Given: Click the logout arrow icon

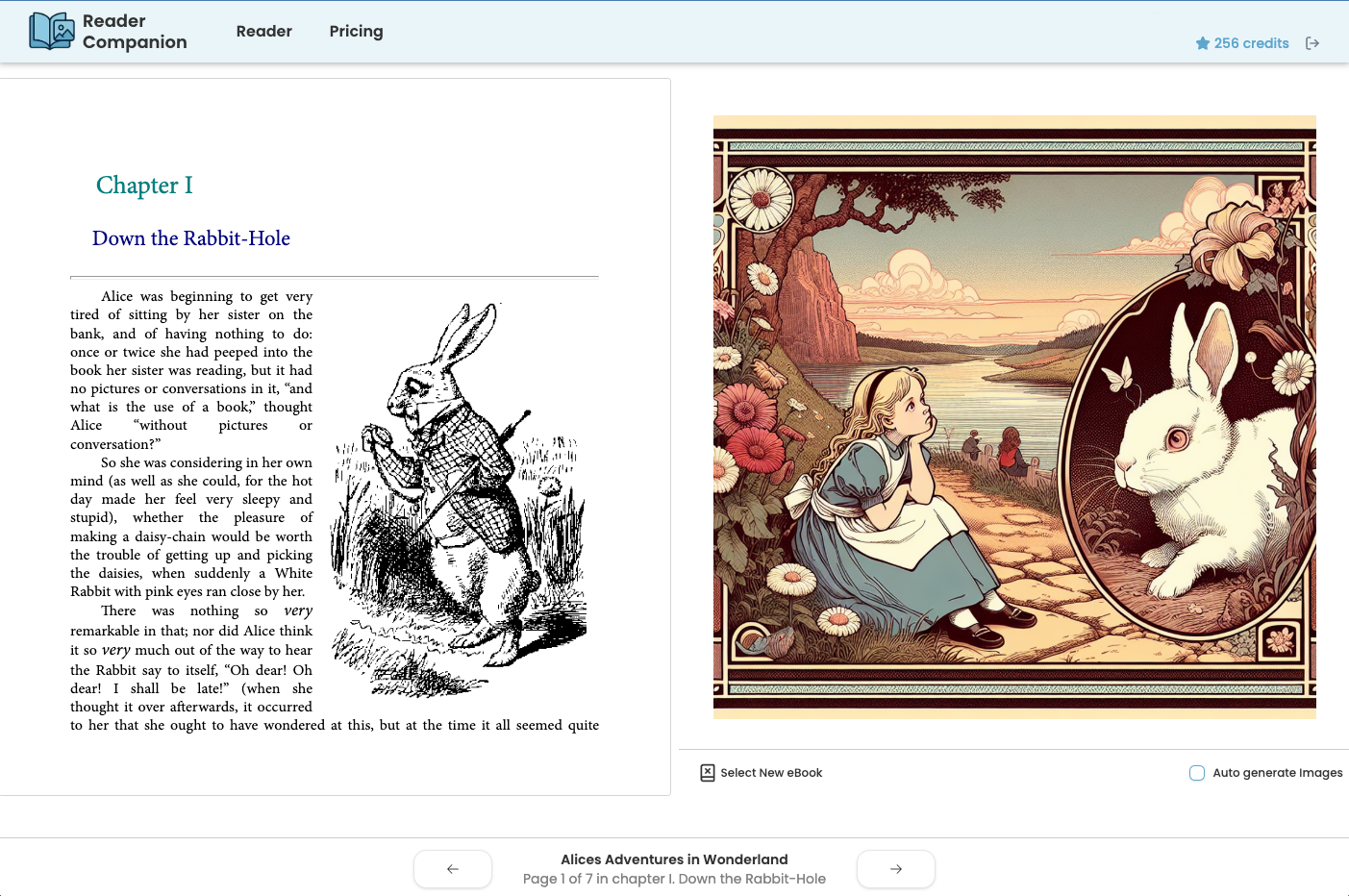Looking at the screenshot, I should [x=1312, y=43].
